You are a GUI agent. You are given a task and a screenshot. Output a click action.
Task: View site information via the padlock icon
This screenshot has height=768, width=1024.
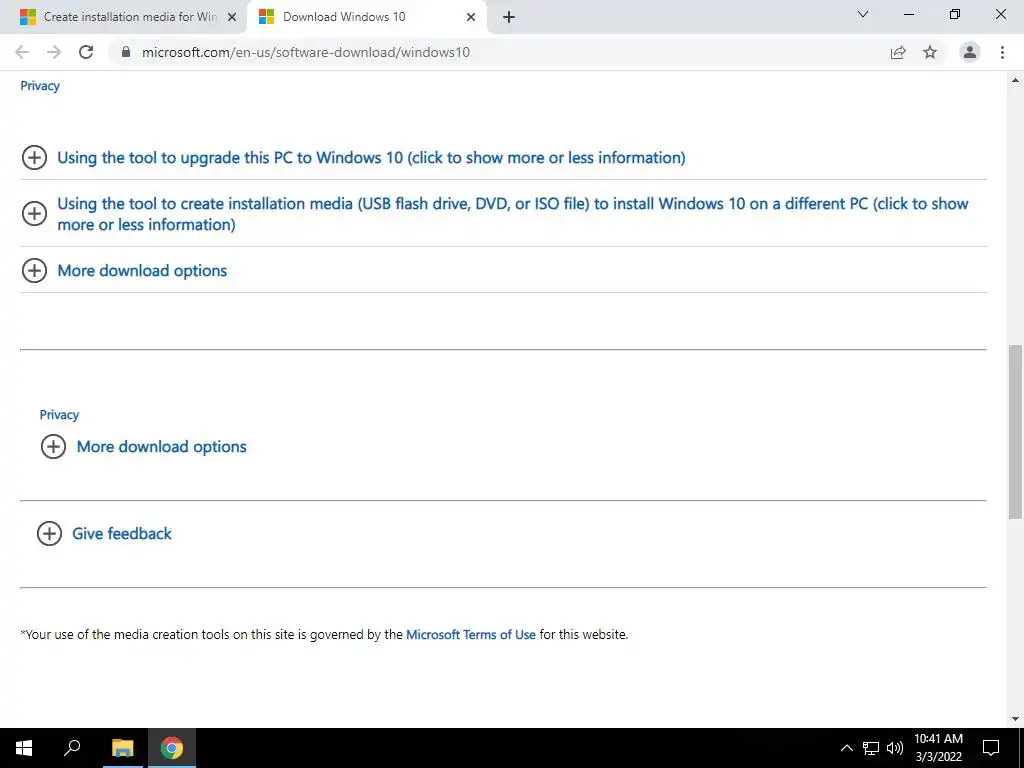[126, 52]
